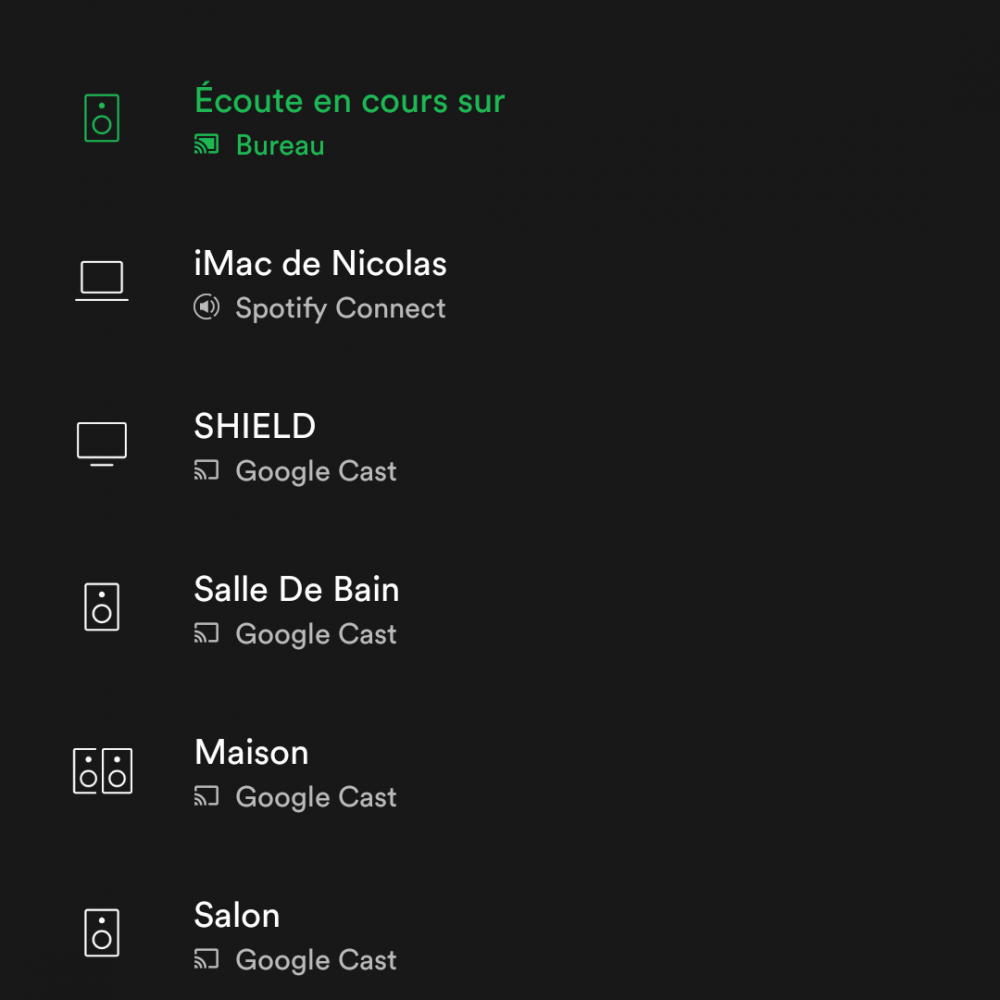This screenshot has width=1000, height=1000.
Task: Click the laptop icon for iMac de Nicolas
Action: pos(102,281)
